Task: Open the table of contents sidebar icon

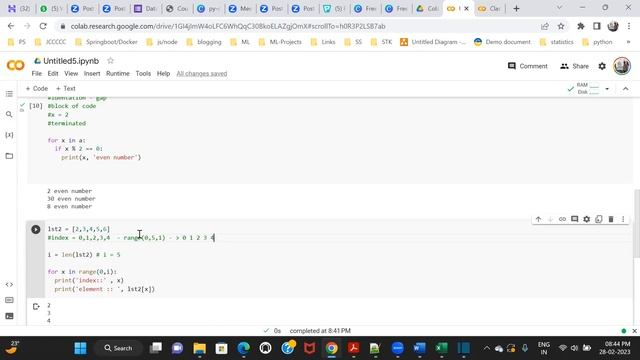Action: (9, 94)
